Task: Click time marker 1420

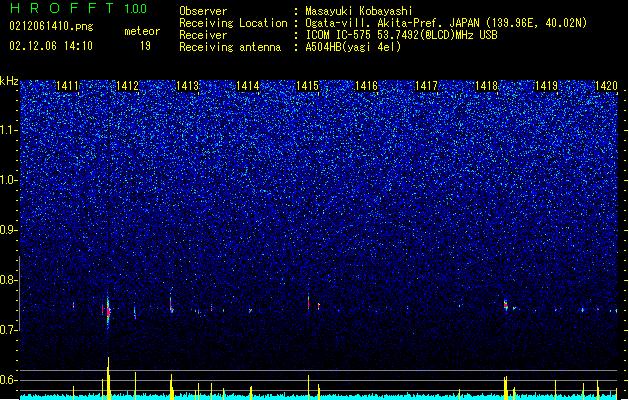Action: point(606,85)
